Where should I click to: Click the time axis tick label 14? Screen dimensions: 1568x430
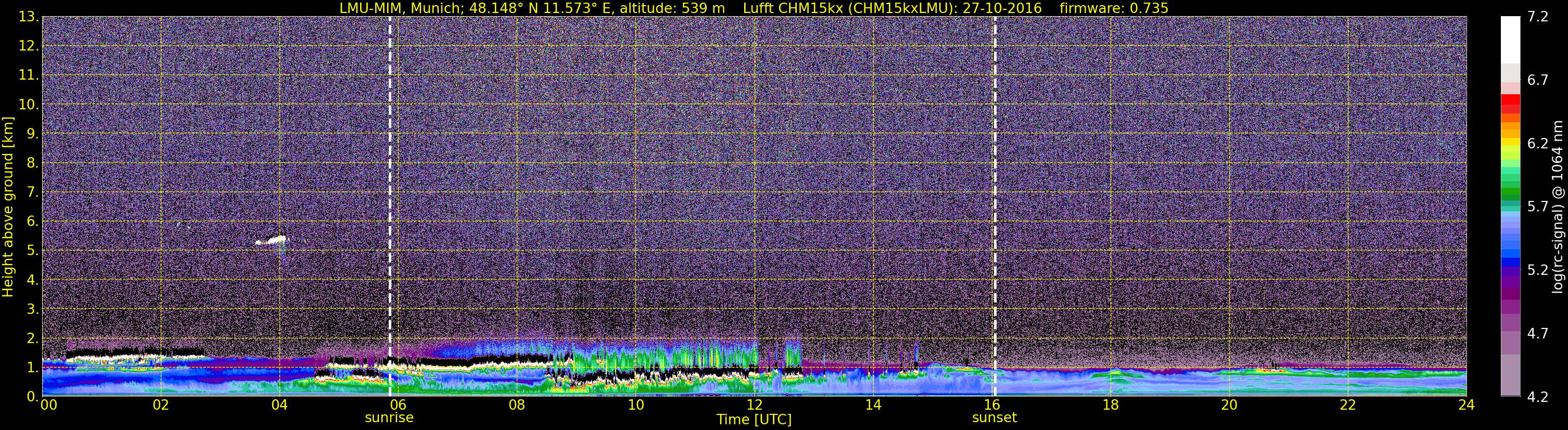click(873, 405)
